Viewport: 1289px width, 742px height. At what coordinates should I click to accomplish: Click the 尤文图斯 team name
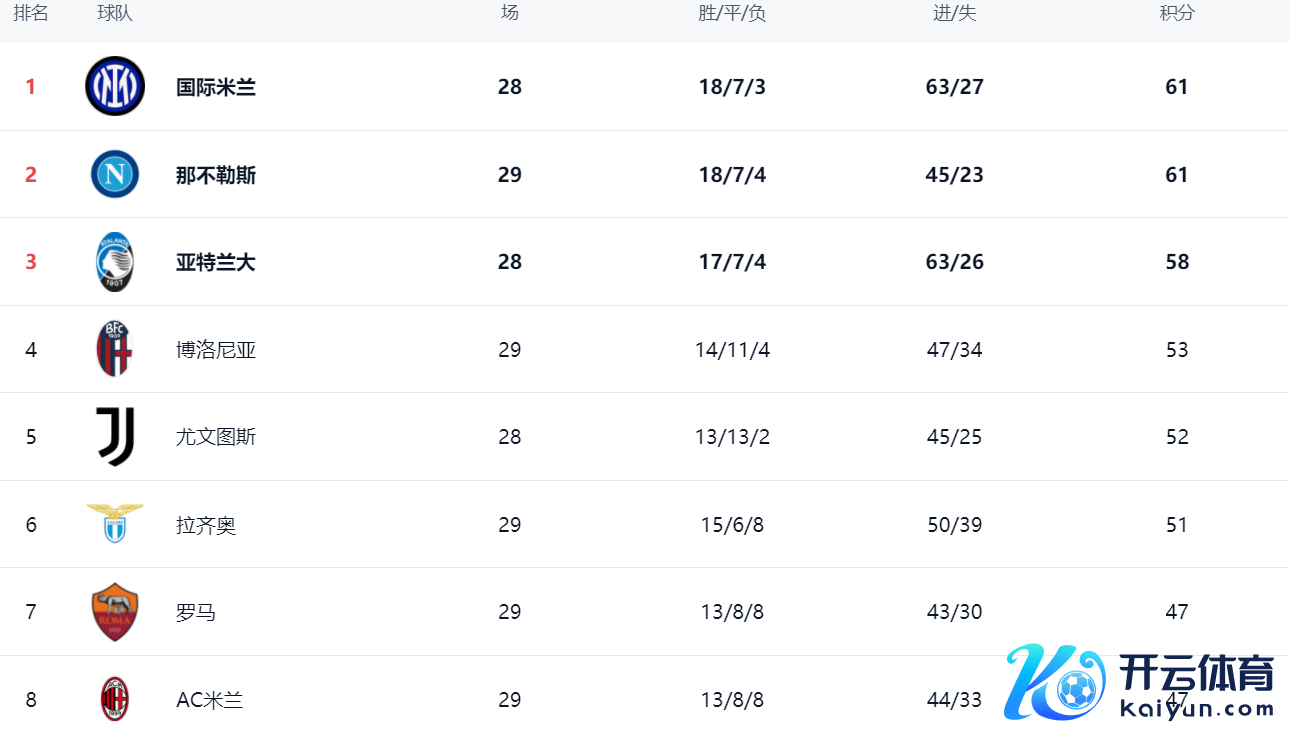click(216, 437)
